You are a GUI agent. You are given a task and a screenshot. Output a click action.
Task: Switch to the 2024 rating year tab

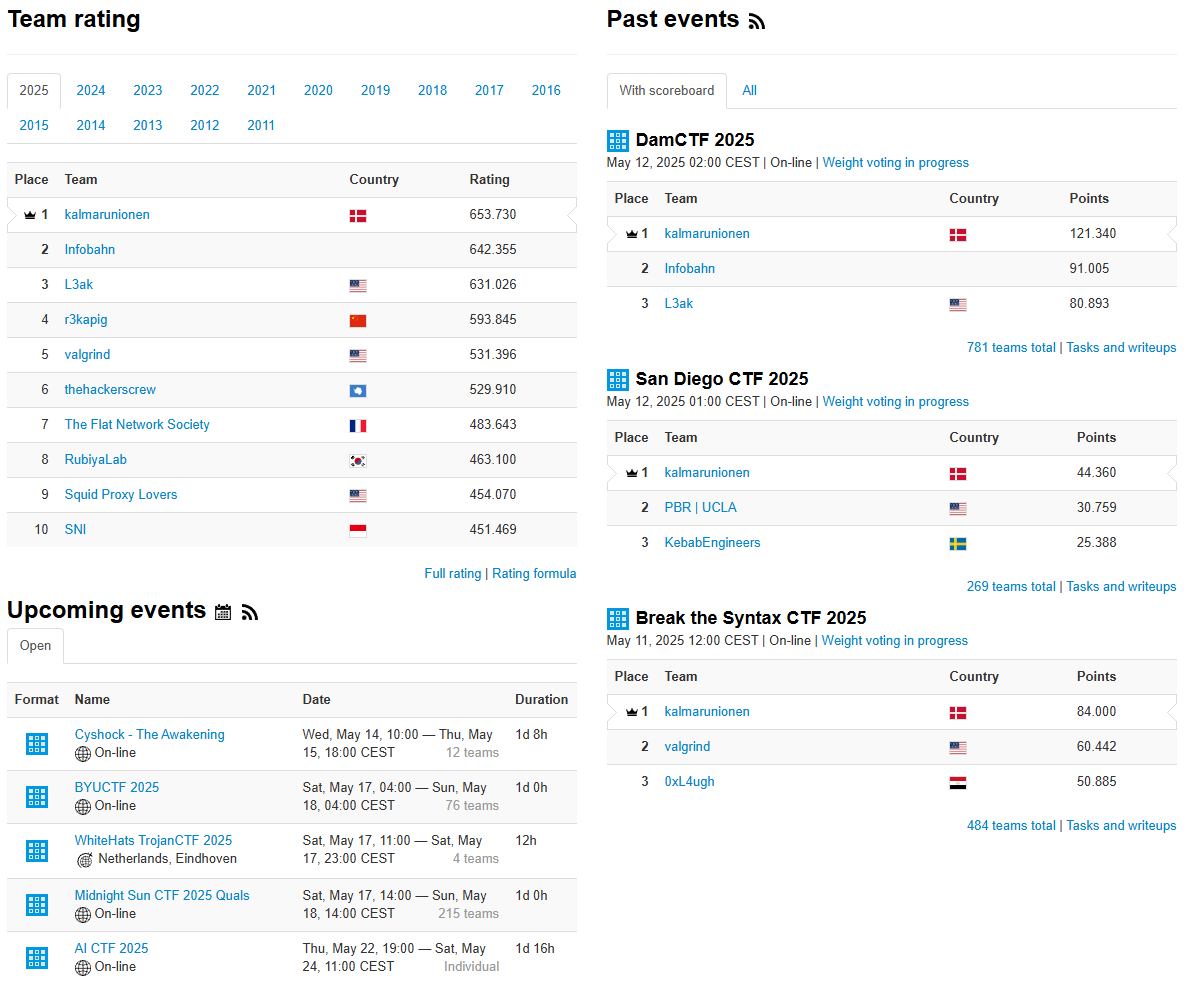(91, 90)
